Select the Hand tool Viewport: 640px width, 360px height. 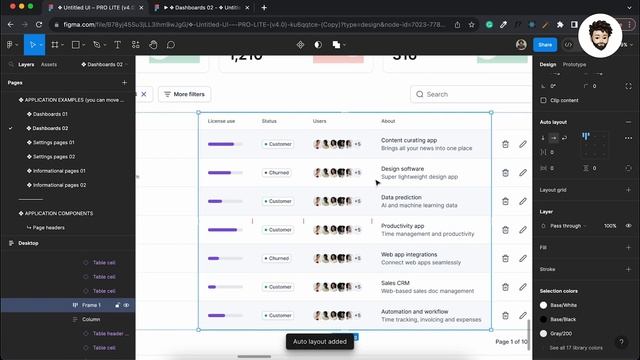point(153,45)
